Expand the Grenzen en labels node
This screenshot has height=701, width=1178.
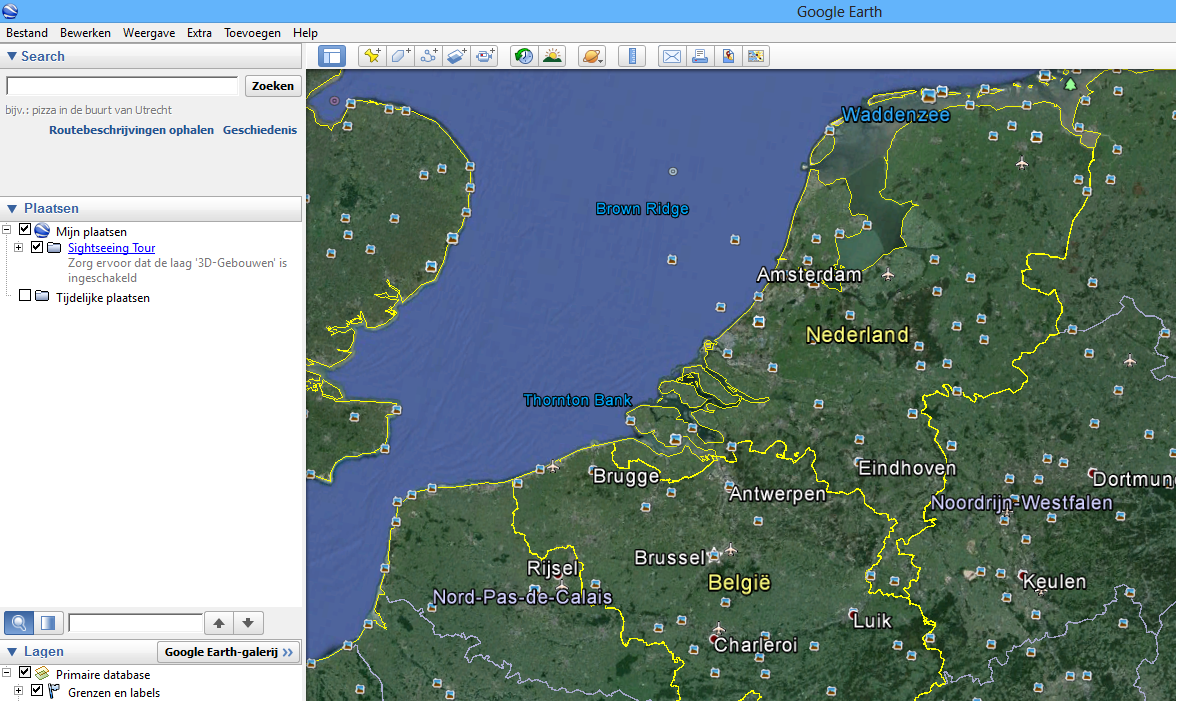pyautogui.click(x=19, y=690)
